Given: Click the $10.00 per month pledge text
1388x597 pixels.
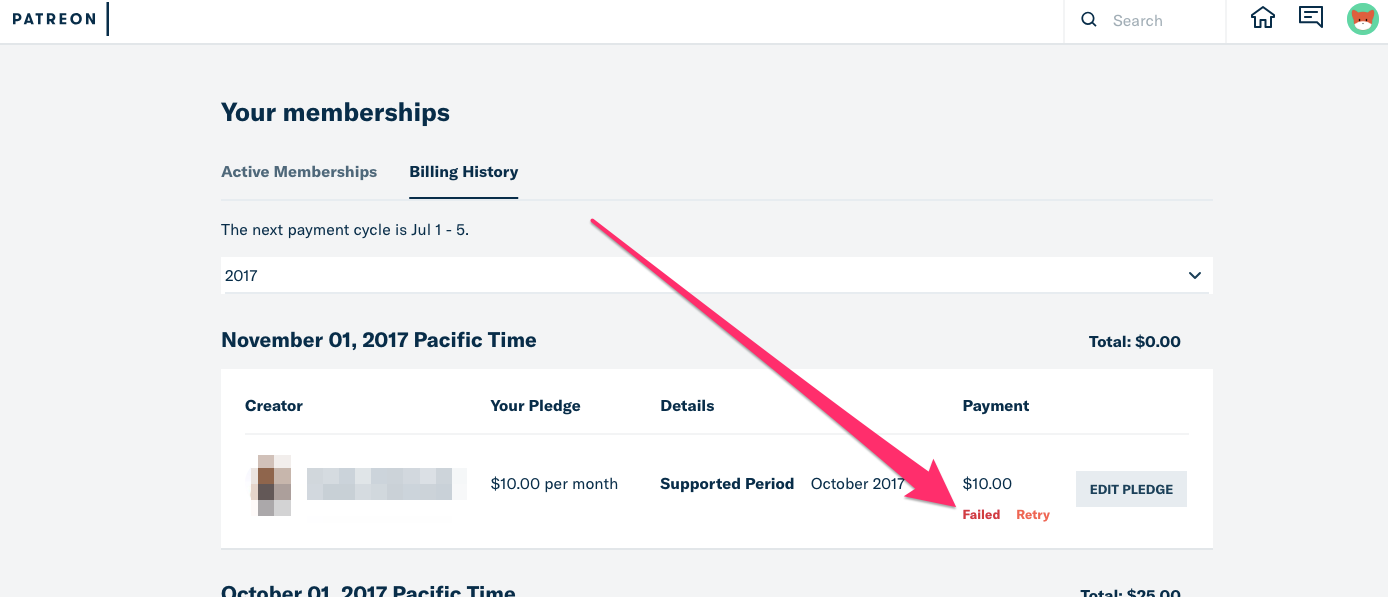Looking at the screenshot, I should tap(554, 484).
